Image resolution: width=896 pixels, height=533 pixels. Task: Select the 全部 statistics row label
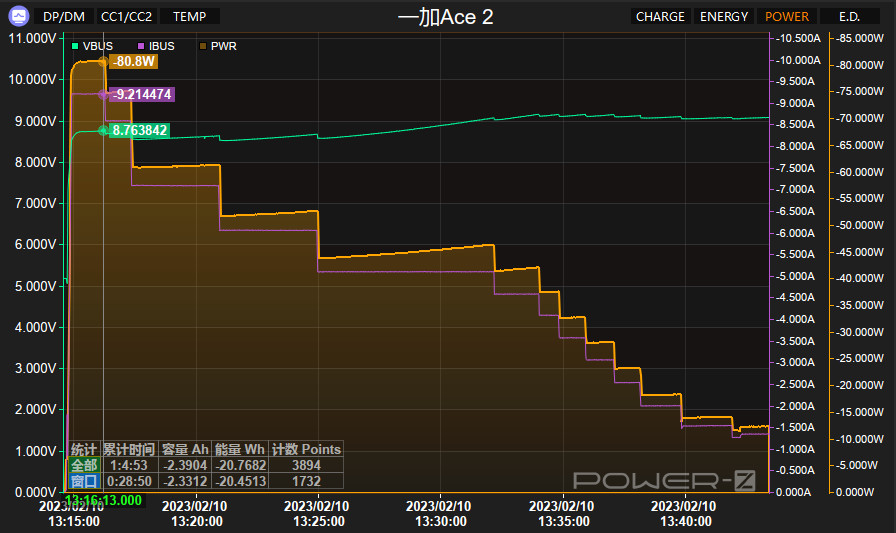tap(84, 465)
